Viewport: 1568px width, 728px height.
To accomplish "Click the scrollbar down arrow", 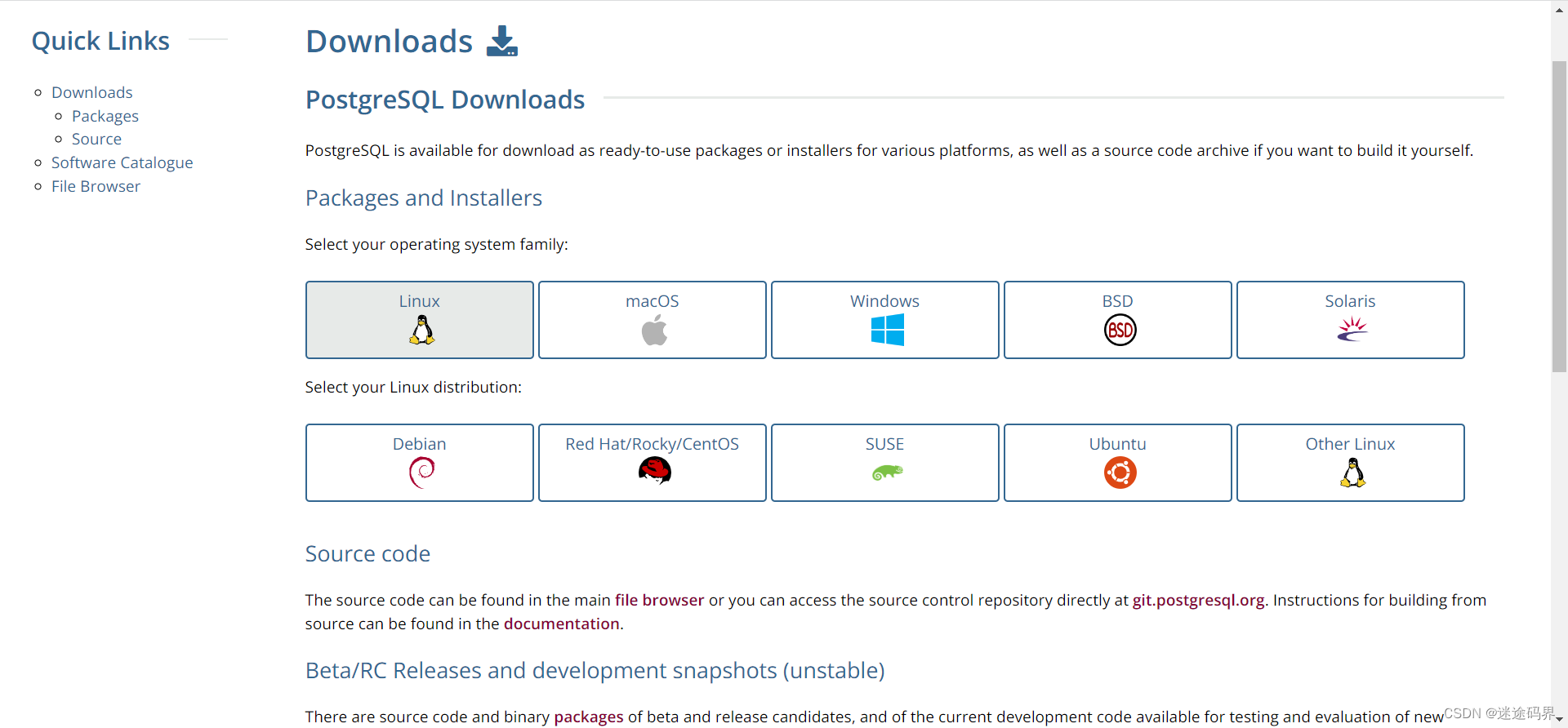I will tap(1559, 720).
